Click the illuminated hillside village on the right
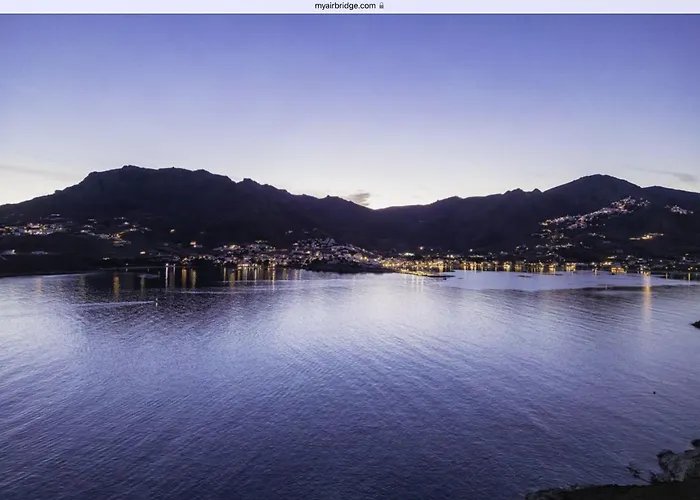 point(600,213)
